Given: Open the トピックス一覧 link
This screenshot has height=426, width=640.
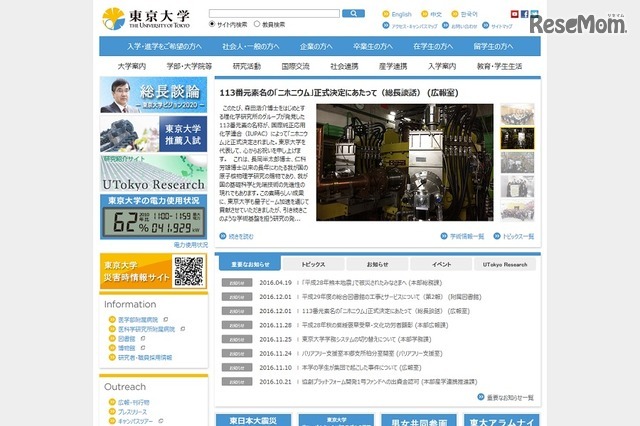Looking at the screenshot, I should (518, 236).
